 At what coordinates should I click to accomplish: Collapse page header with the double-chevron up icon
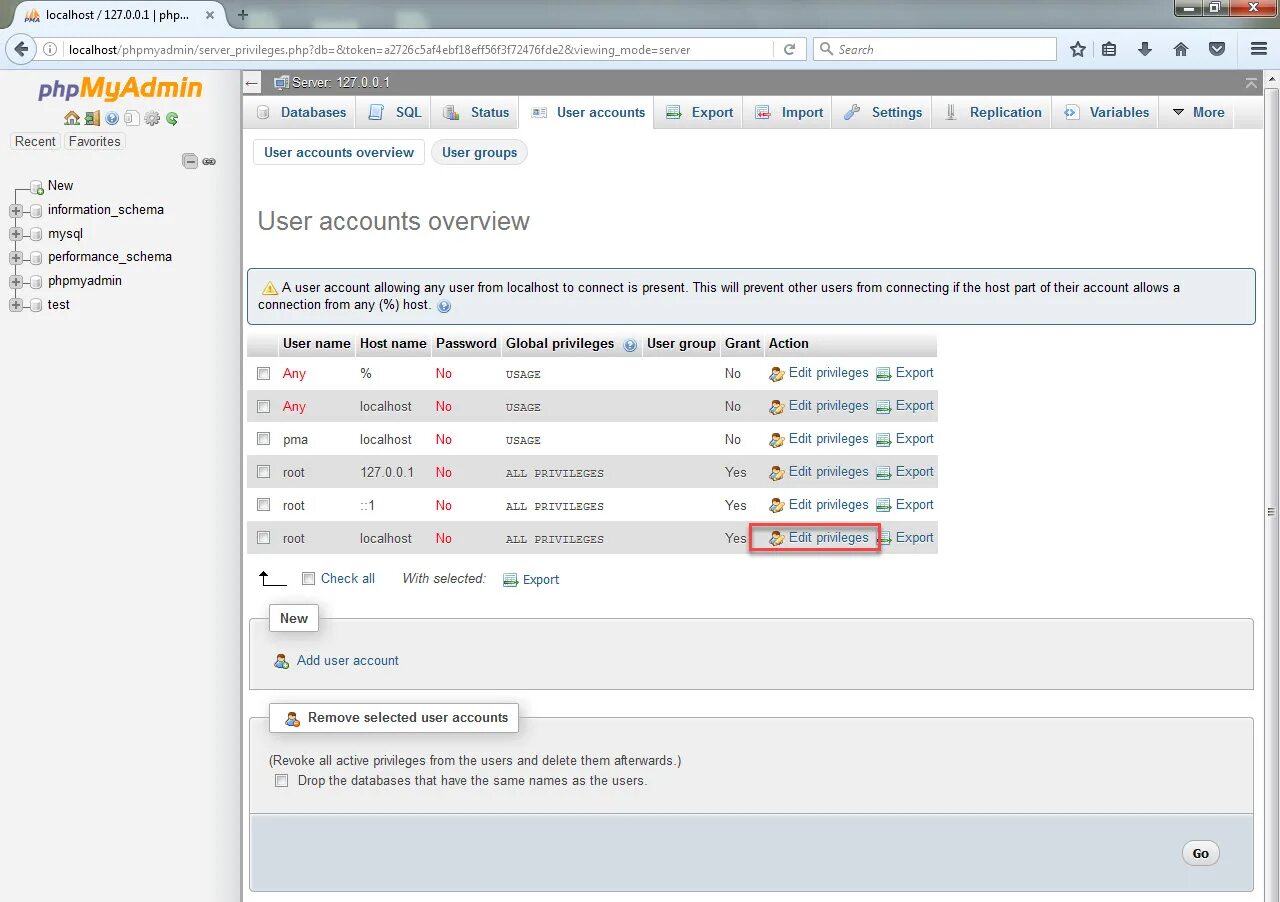point(1251,82)
